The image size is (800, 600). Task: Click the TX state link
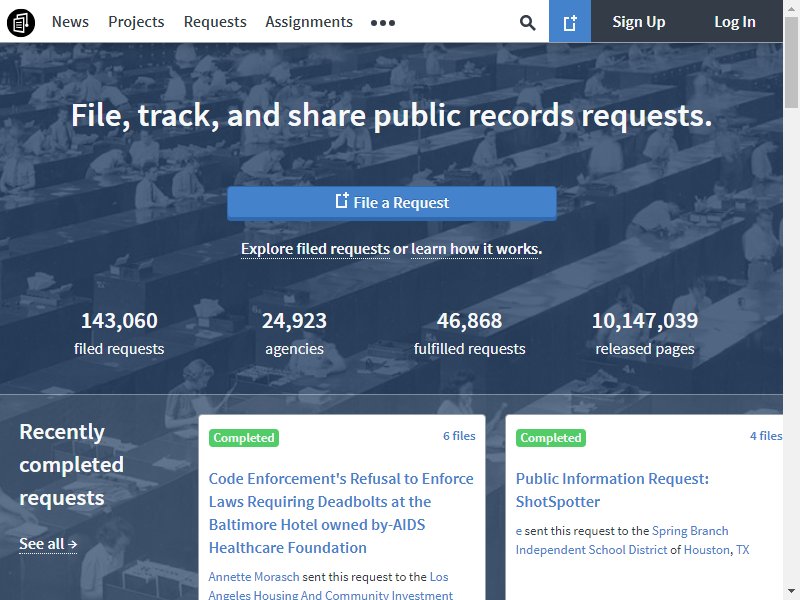(742, 549)
